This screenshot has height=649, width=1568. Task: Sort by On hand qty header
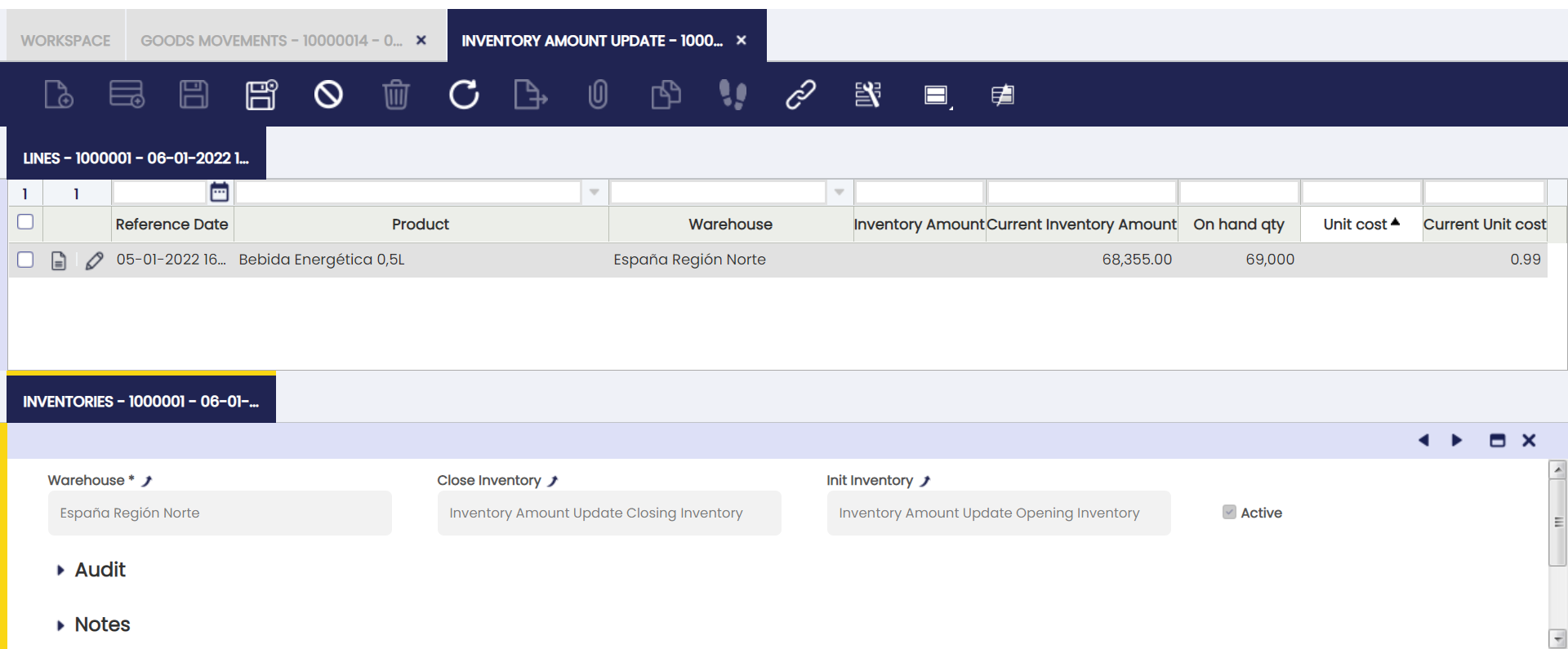(x=1239, y=224)
